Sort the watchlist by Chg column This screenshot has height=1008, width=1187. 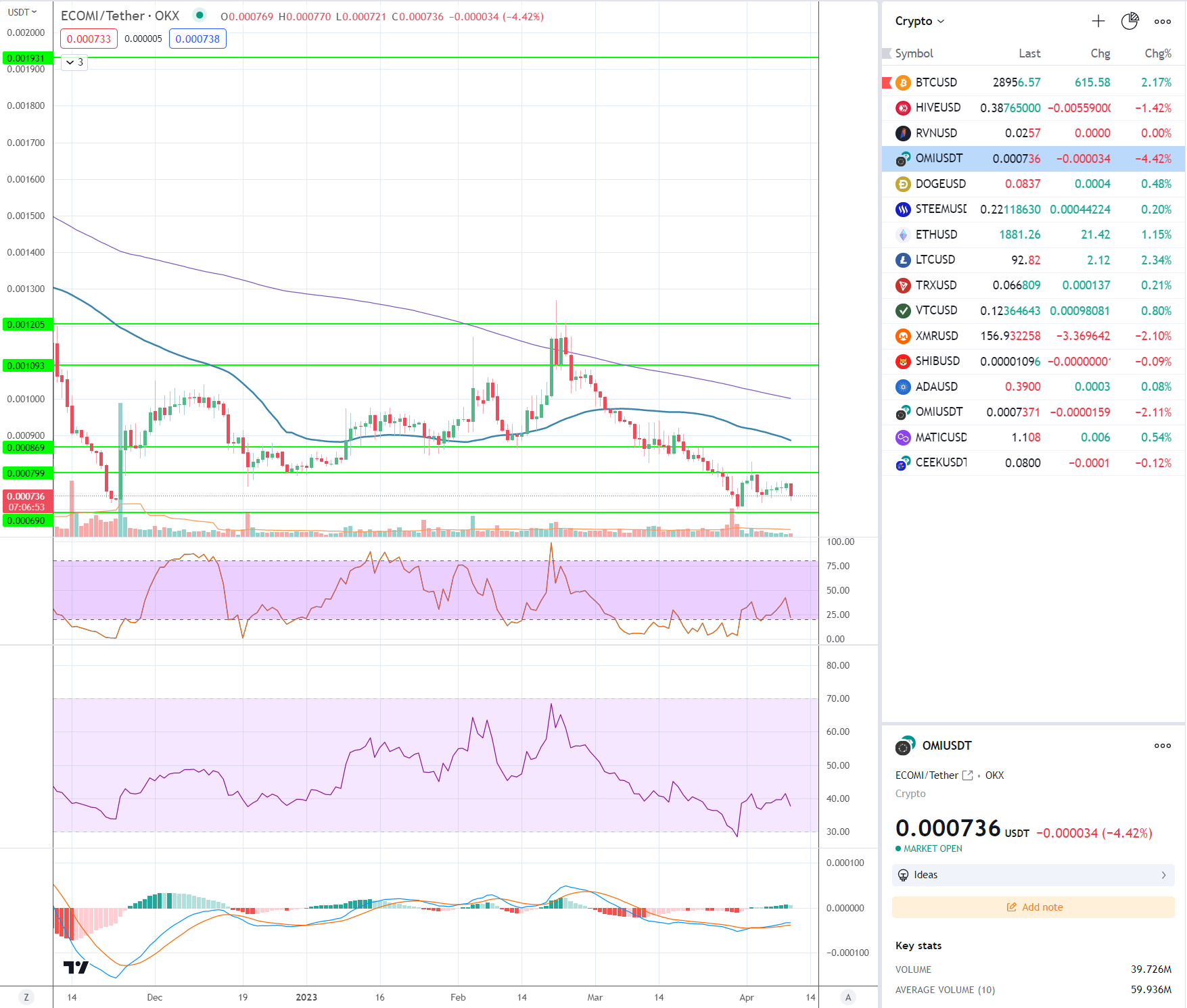1100,53
